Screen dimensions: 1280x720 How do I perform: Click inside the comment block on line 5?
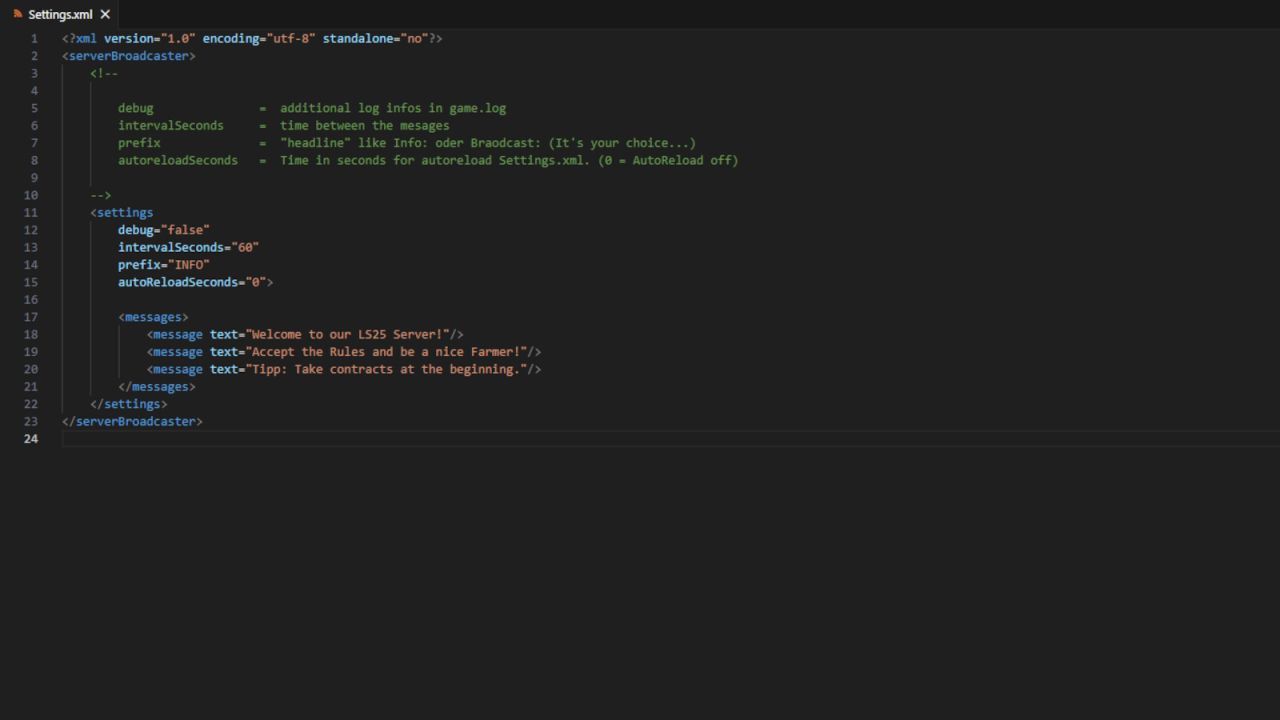point(300,108)
